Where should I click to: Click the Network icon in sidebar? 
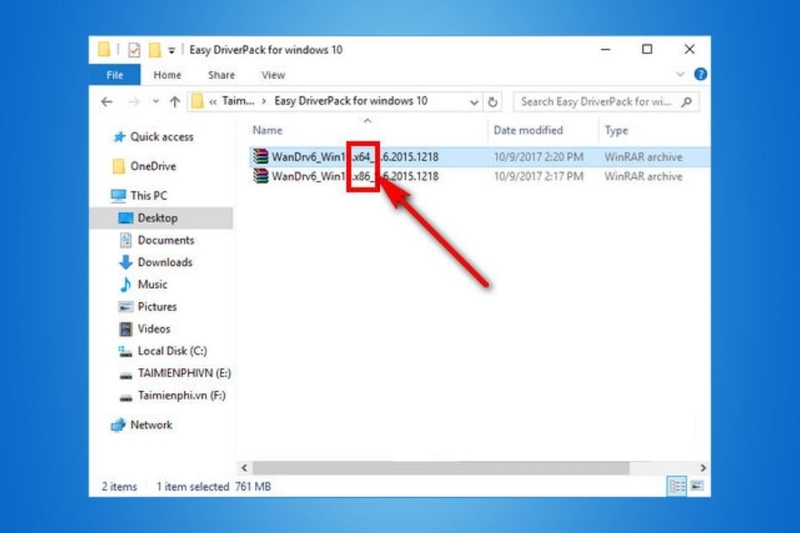coord(118,424)
